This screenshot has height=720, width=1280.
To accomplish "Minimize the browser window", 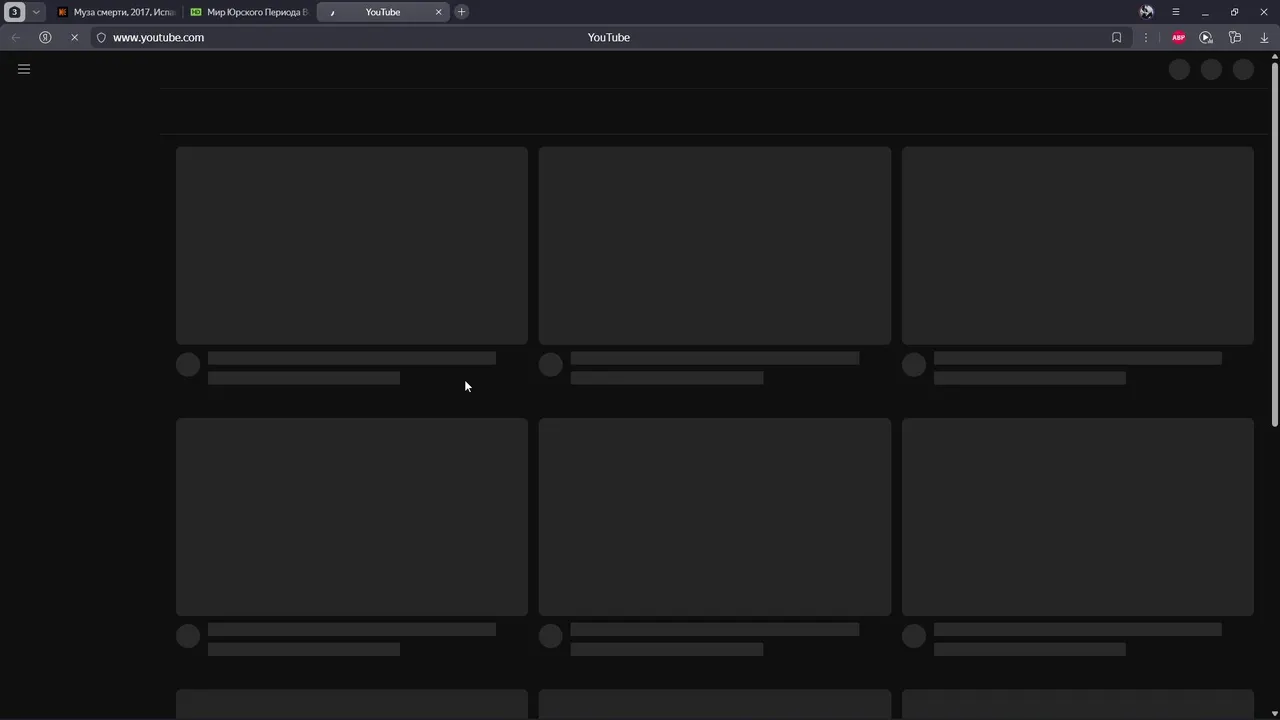I will point(1205,12).
